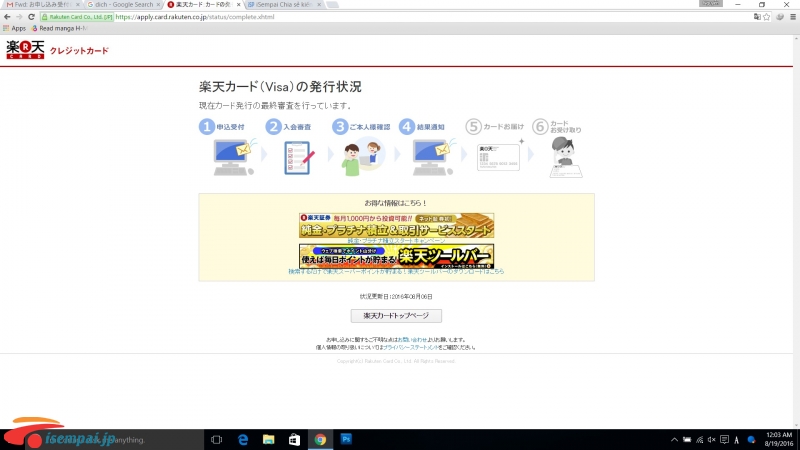Image resolution: width=800 pixels, height=450 pixels.
Task: Click step 6 カードお受け取り person icon
Action: [565, 157]
